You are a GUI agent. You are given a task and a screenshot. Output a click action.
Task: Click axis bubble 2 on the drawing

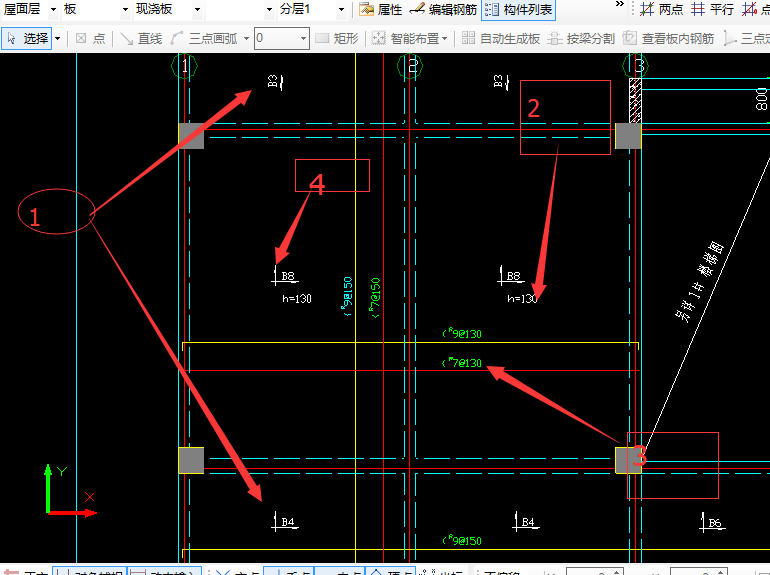410,66
